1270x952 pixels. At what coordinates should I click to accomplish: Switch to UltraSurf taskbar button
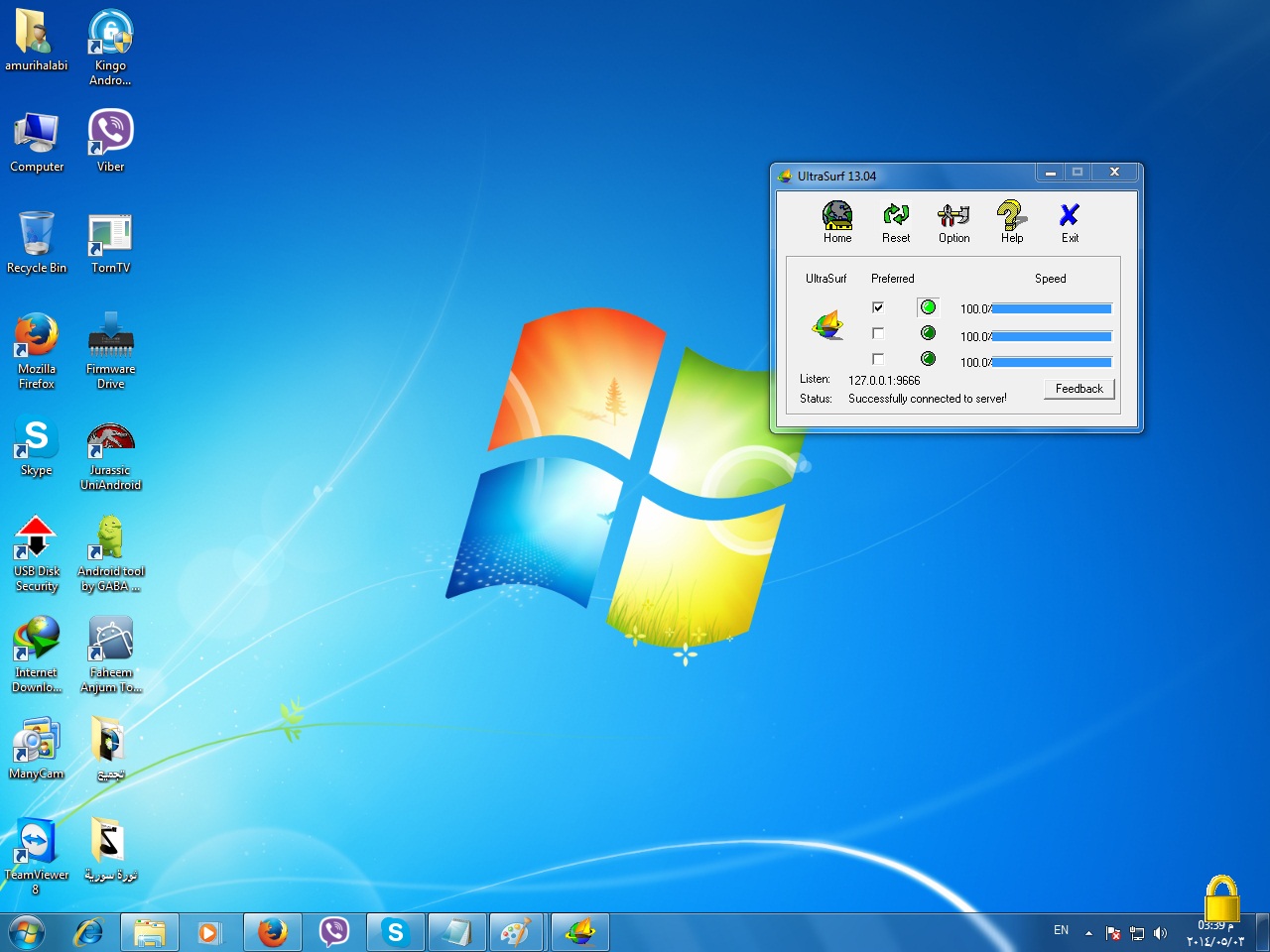(x=580, y=932)
